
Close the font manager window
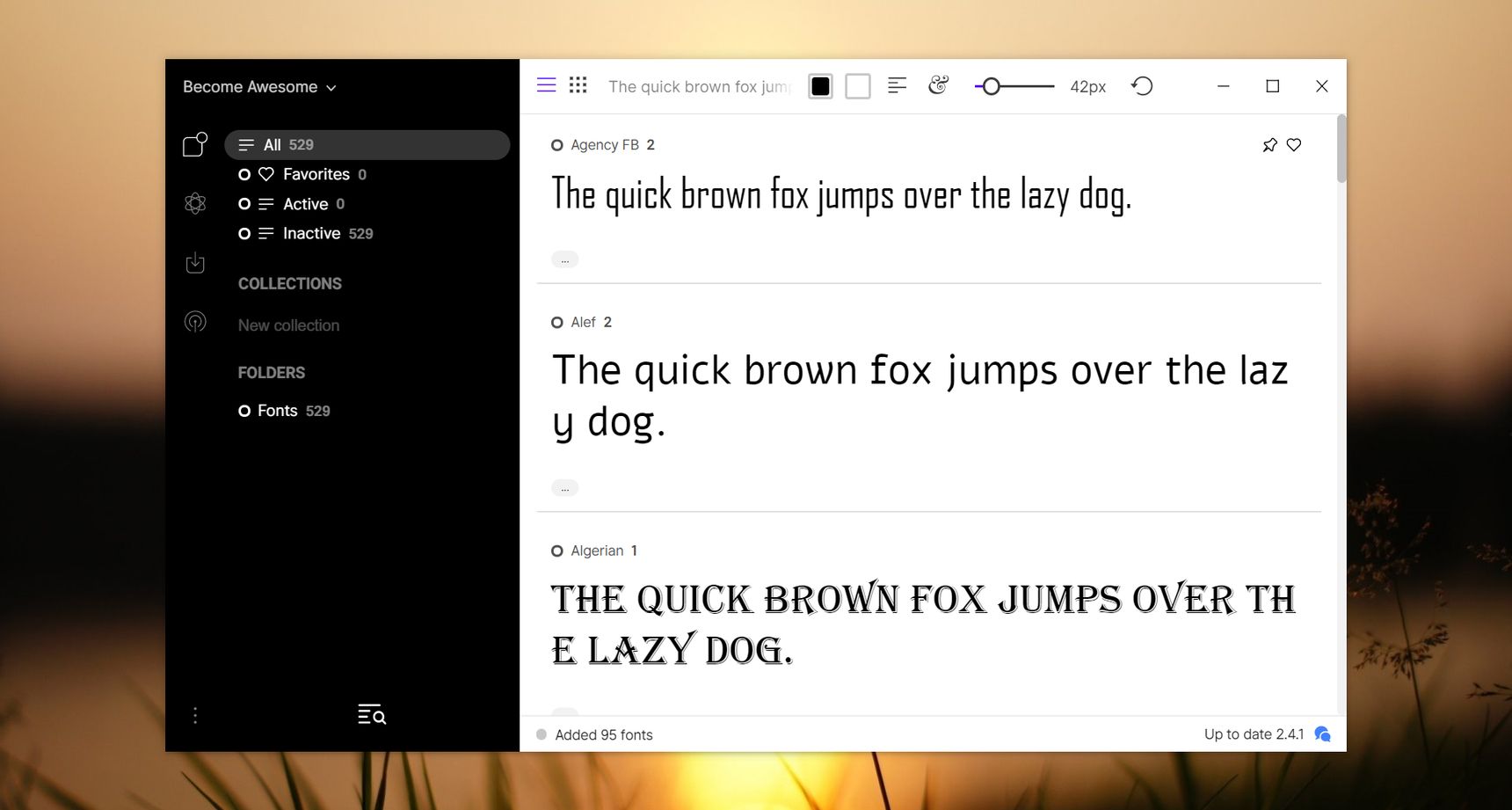pos(1321,86)
